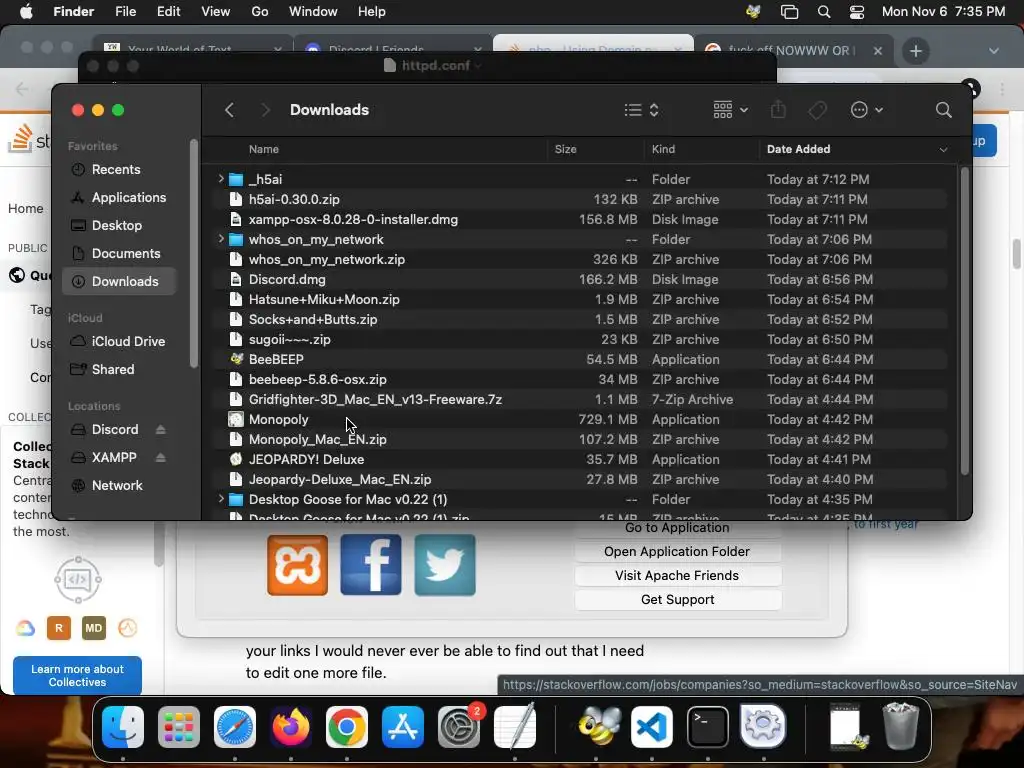Open a new browser tab
This screenshot has width=1024, height=768.
(916, 51)
